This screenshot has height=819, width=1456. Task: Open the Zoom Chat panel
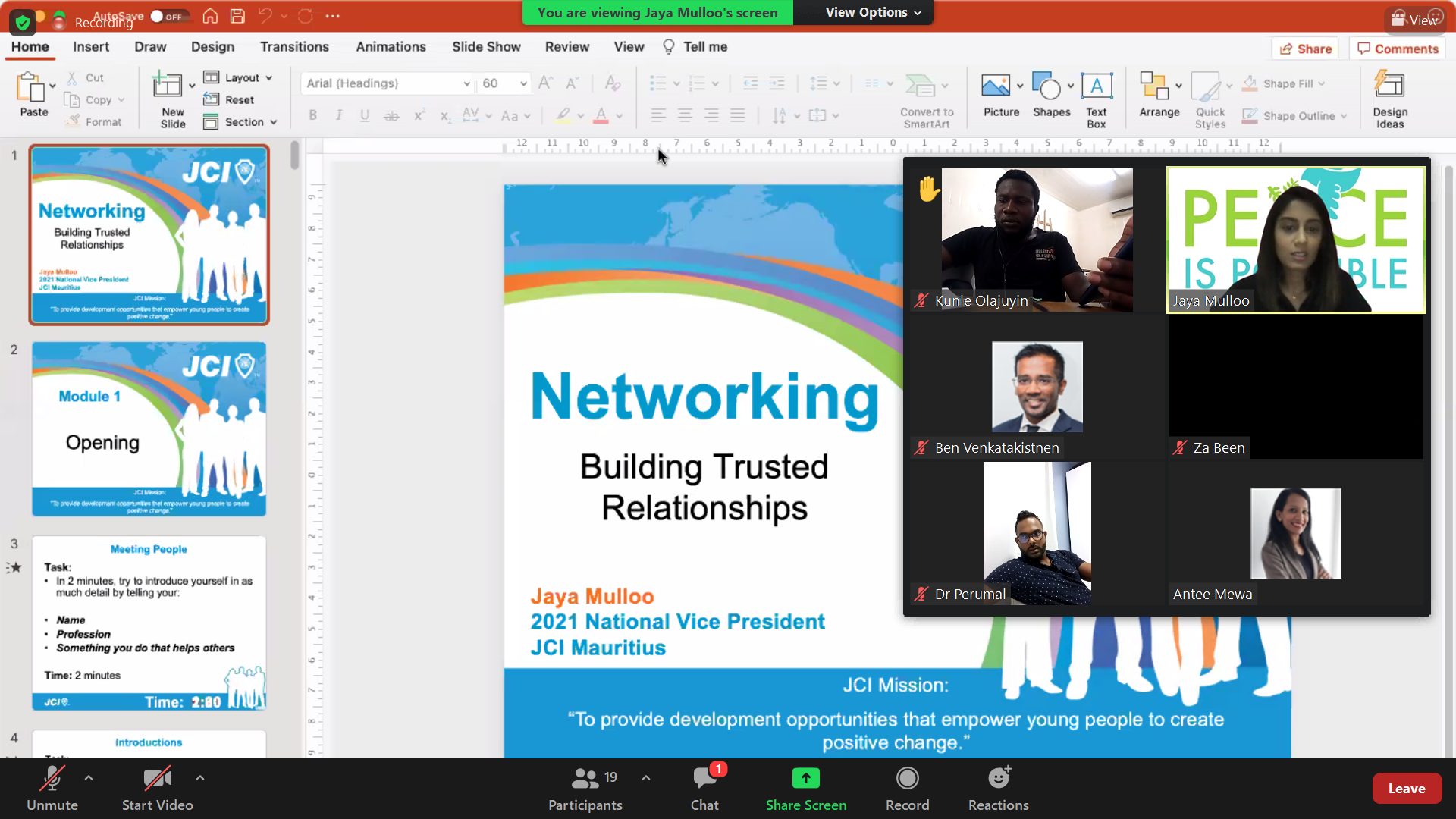click(x=704, y=780)
